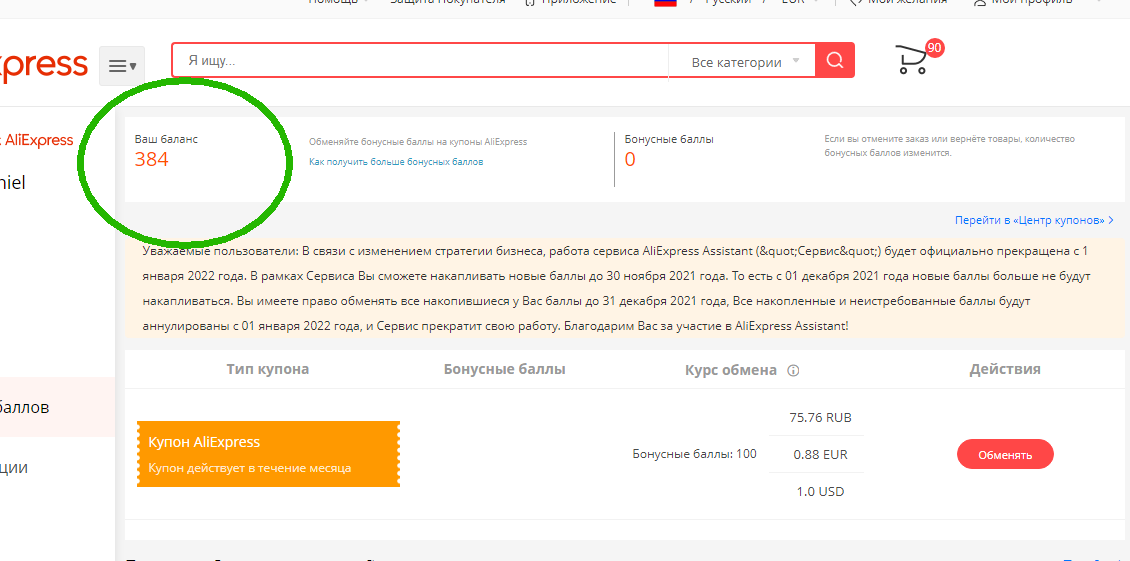Screen dimensions: 1130x561
Task: Follow the Перейти в «Центр купонов» link
Action: point(1034,219)
